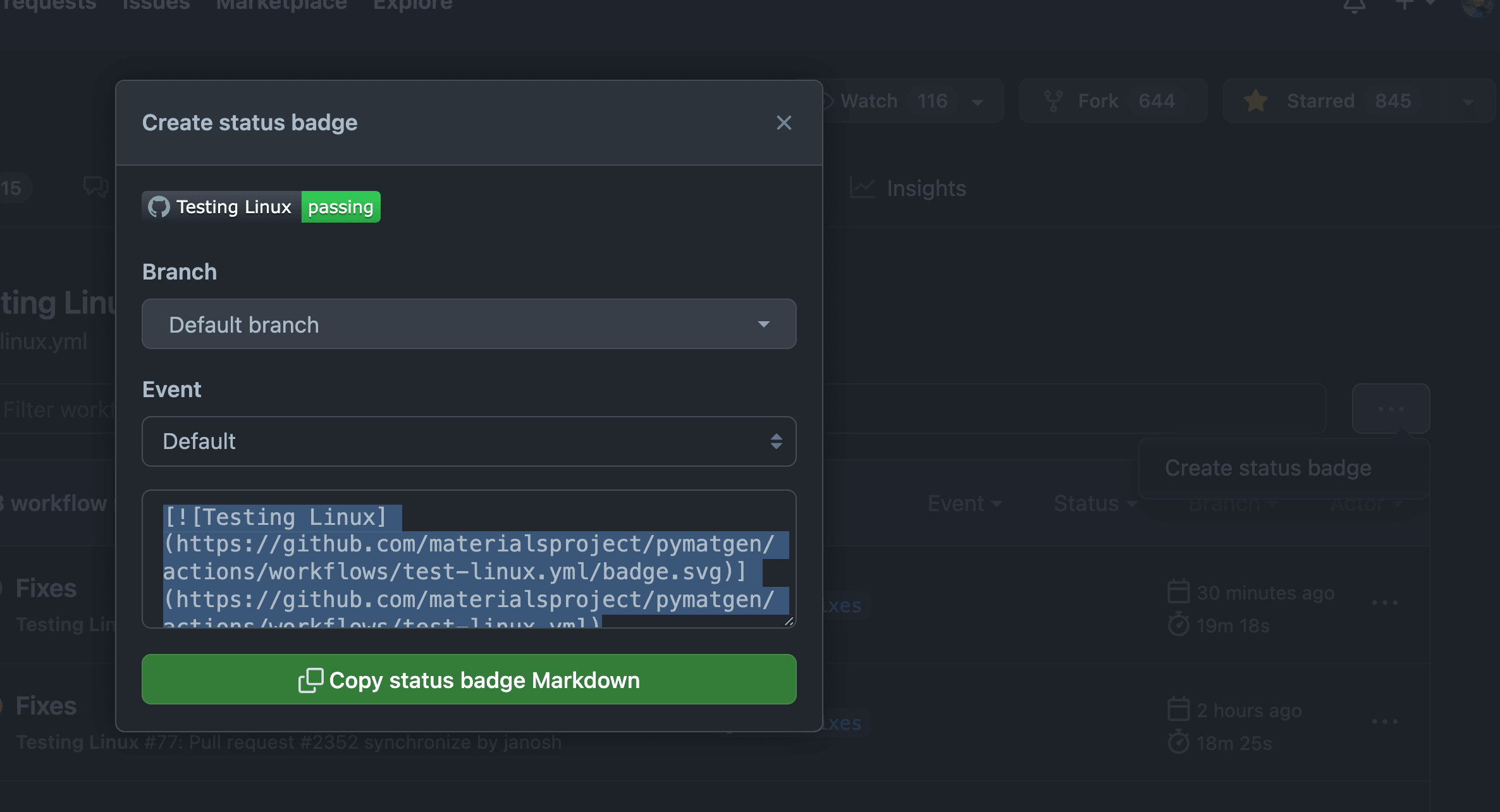Open the Insights tab
This screenshot has width=1500, height=812.
tap(926, 188)
